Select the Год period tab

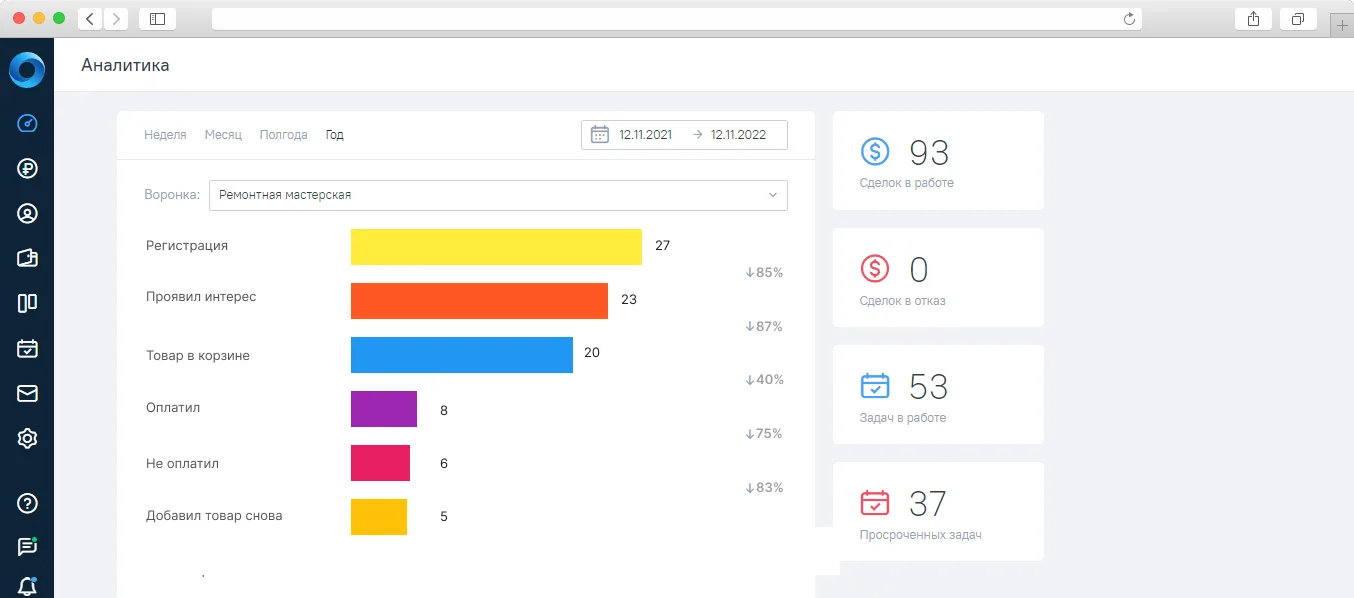click(x=335, y=135)
